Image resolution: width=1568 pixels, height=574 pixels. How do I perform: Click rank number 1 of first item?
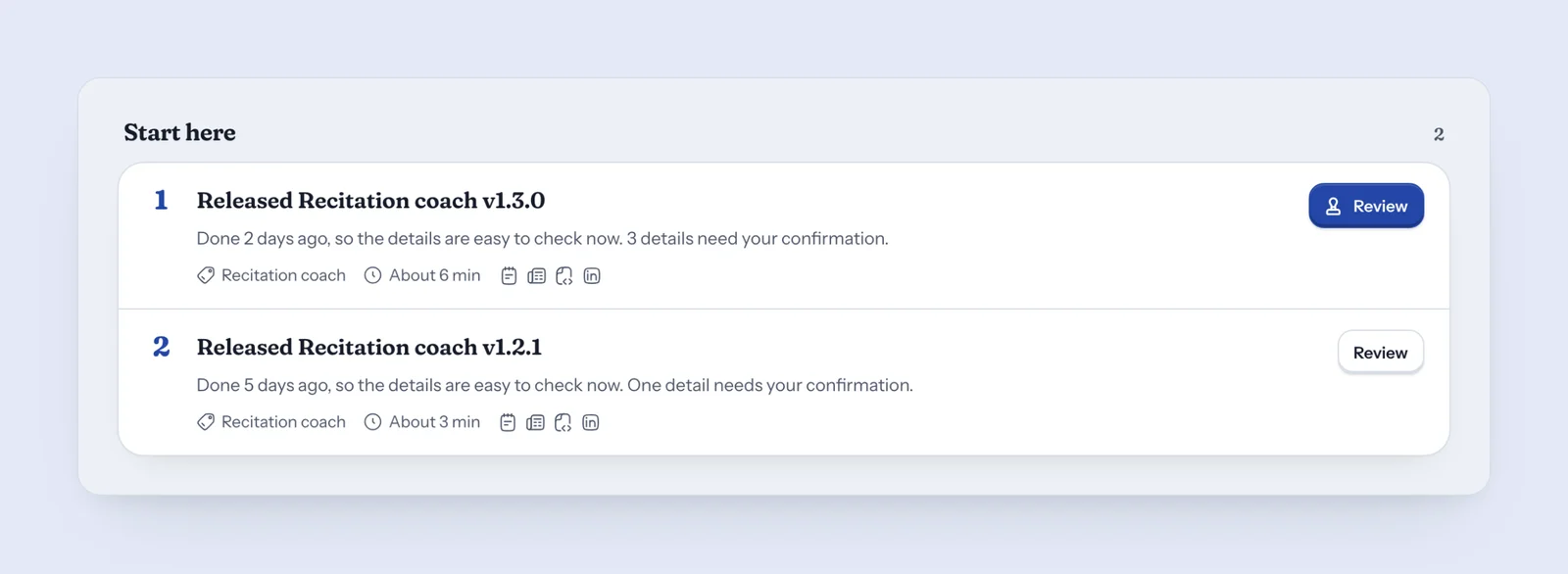pos(161,201)
